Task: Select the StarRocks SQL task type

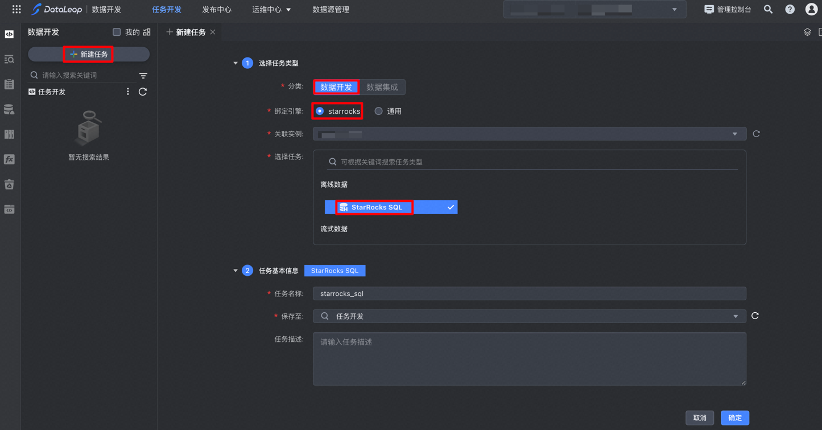Action: (391, 207)
